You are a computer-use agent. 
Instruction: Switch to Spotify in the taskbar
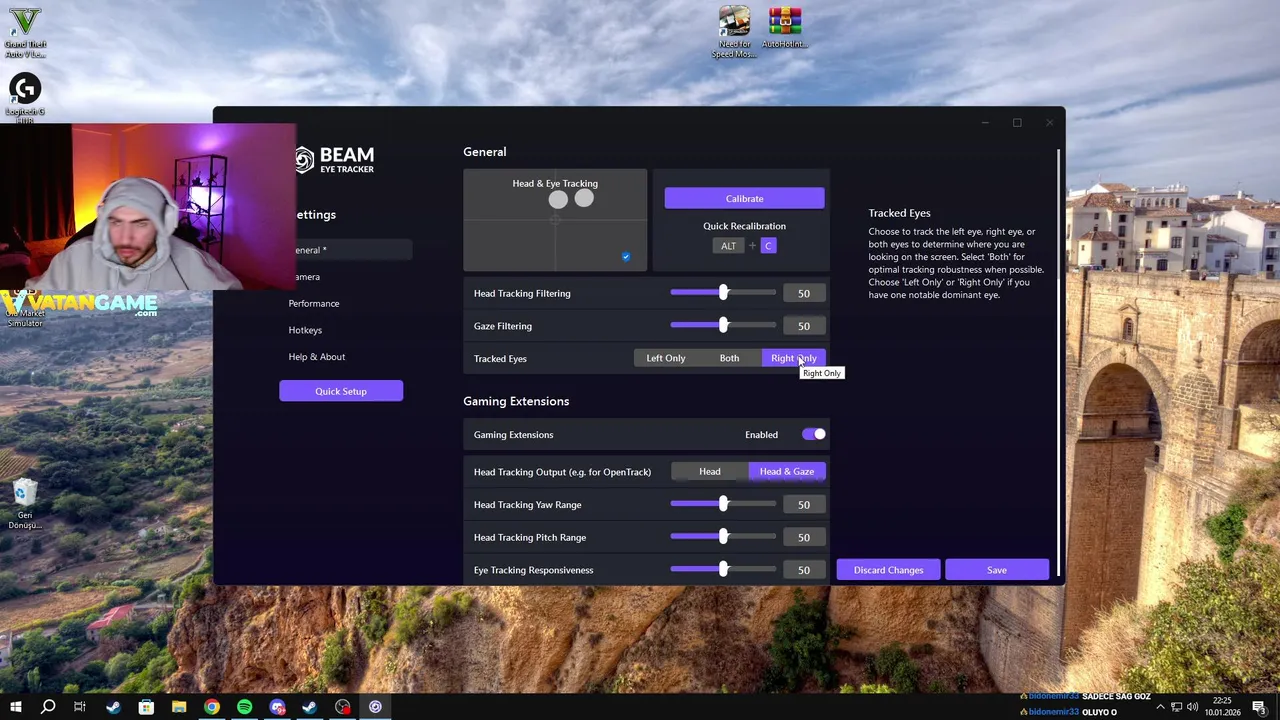[x=245, y=707]
